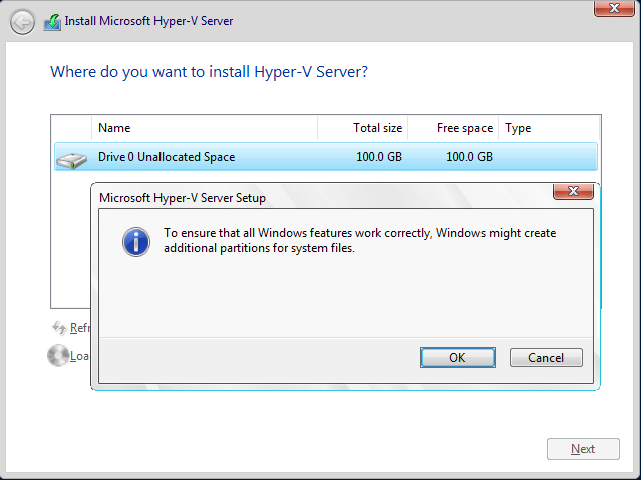Click the Load driver disc icon
Viewport: 641px width, 480px height.
[56, 355]
